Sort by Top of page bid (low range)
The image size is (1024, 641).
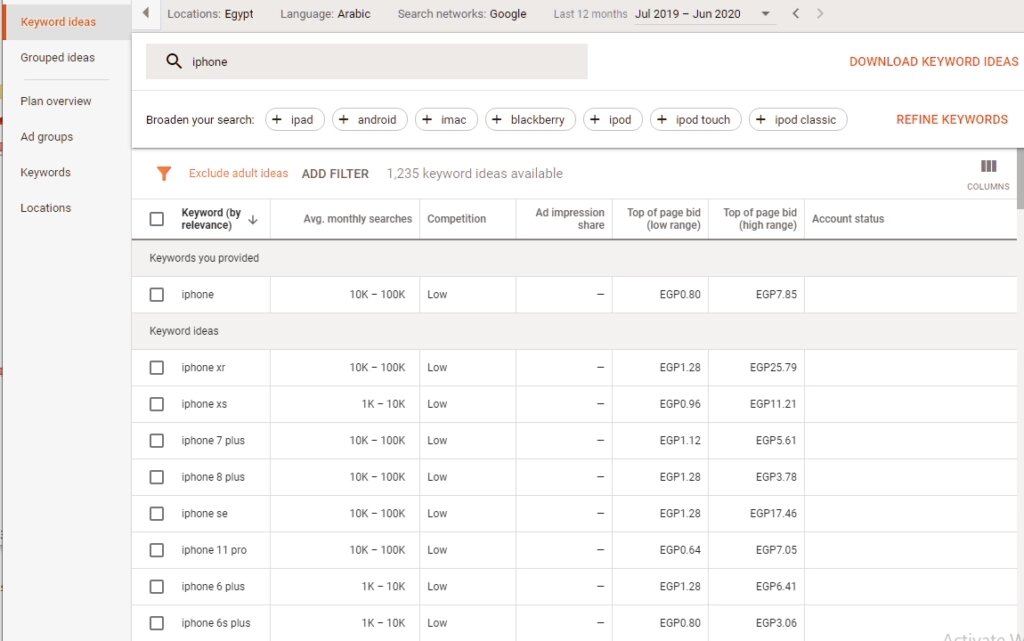(664, 219)
